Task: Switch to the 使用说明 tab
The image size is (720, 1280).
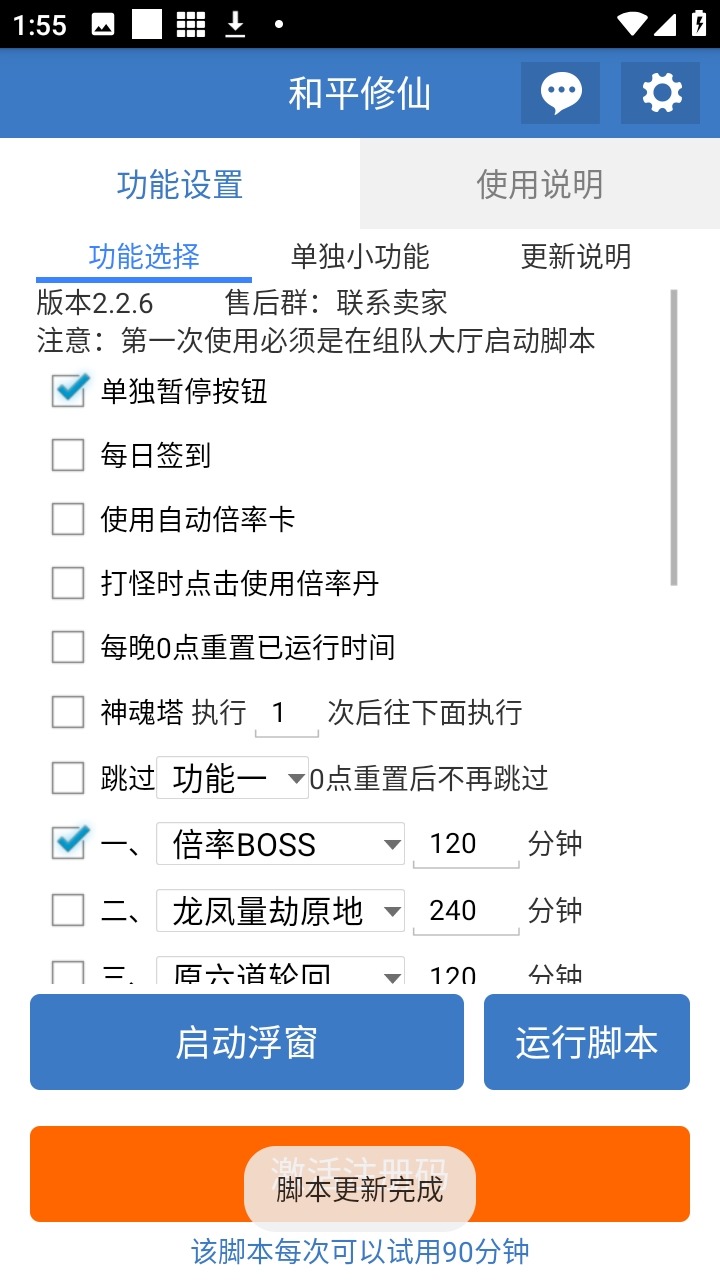Action: point(540,185)
